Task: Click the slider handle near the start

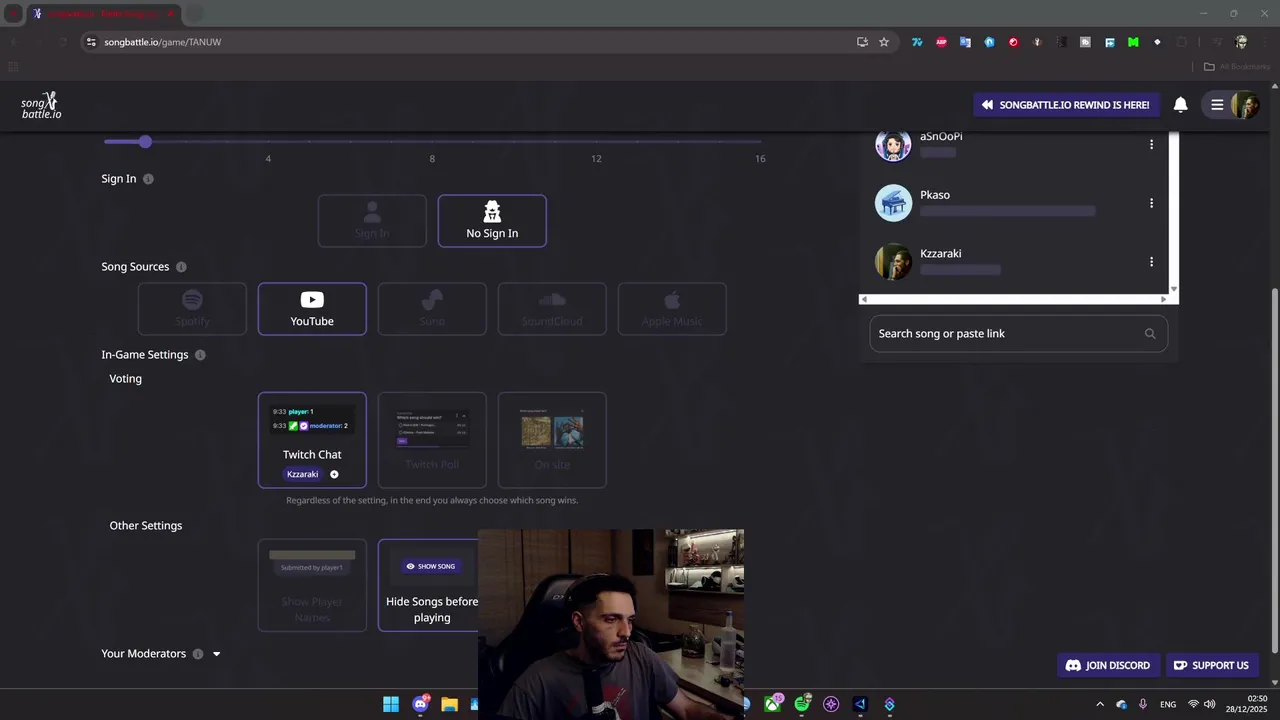Action: click(x=145, y=142)
